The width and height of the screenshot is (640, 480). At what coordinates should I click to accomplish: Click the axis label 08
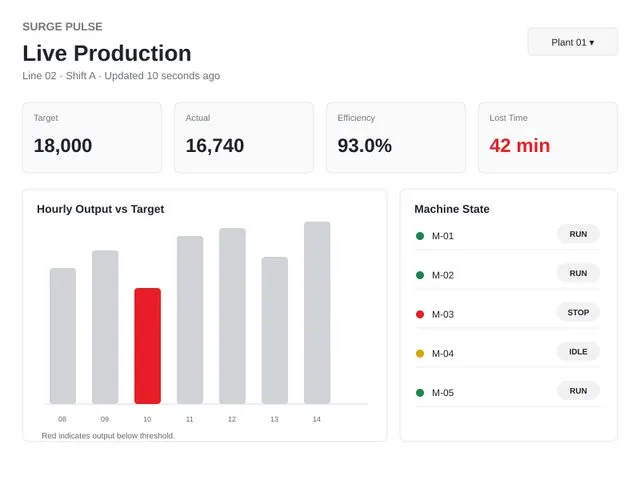coord(62,419)
